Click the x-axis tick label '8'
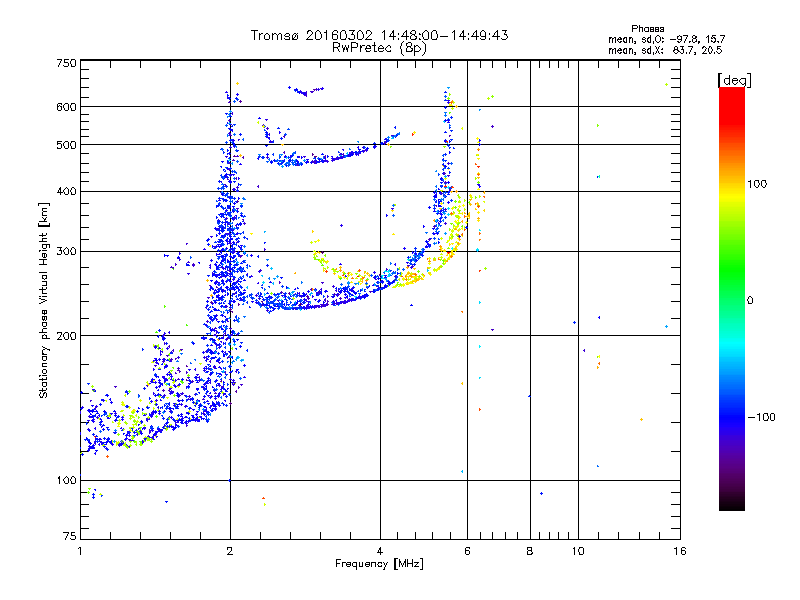Viewport: 800px width, 600px height. click(530, 551)
